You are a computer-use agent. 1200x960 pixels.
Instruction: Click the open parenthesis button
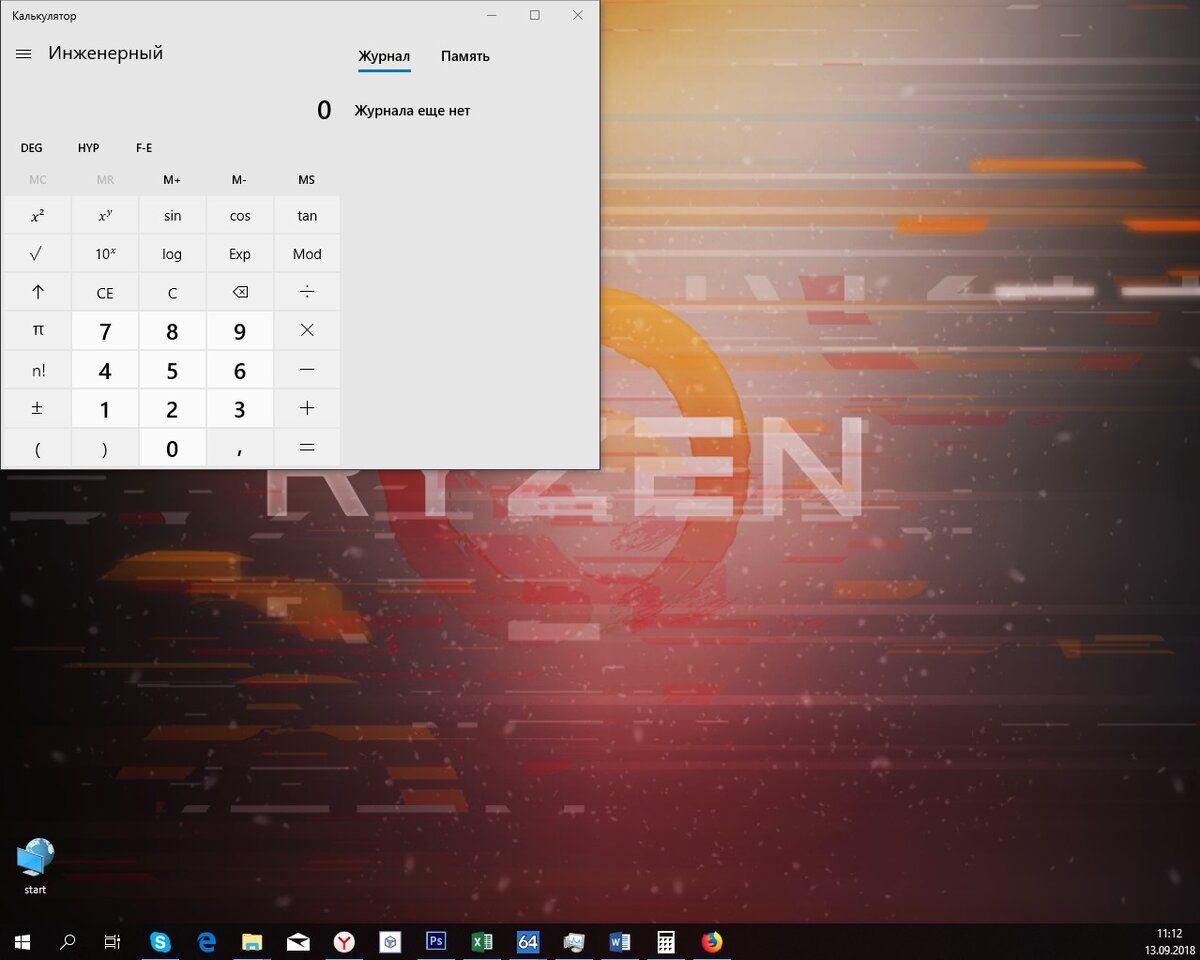[x=37, y=448]
